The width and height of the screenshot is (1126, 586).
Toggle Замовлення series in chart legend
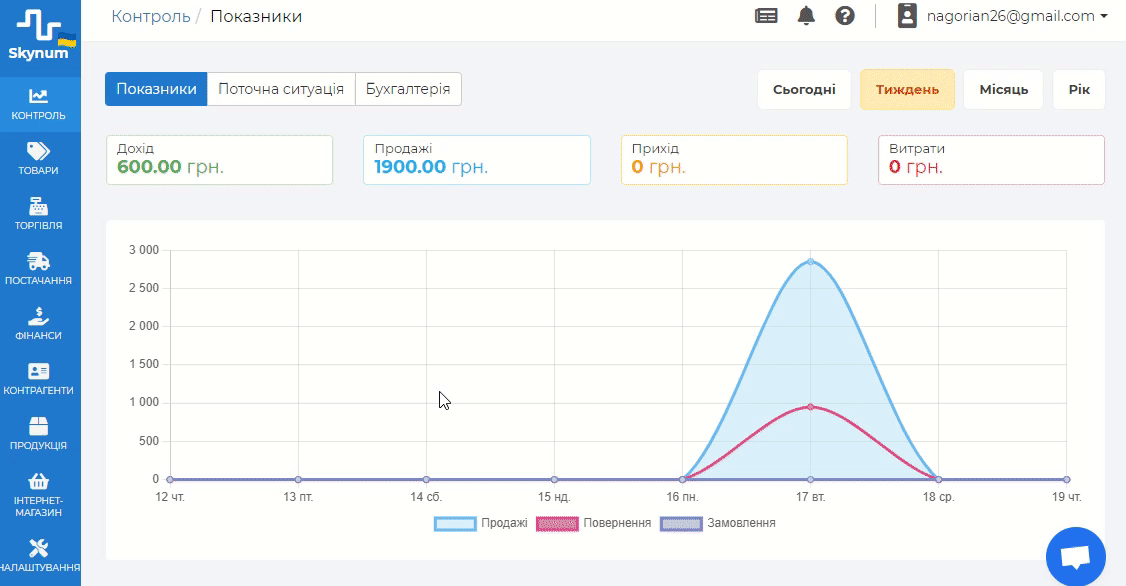(x=718, y=523)
